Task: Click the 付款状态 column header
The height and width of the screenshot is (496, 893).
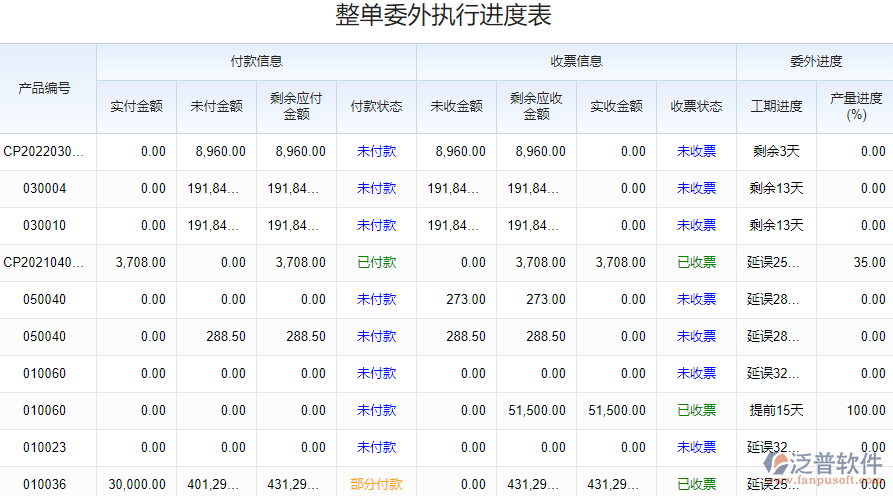Action: click(376, 107)
